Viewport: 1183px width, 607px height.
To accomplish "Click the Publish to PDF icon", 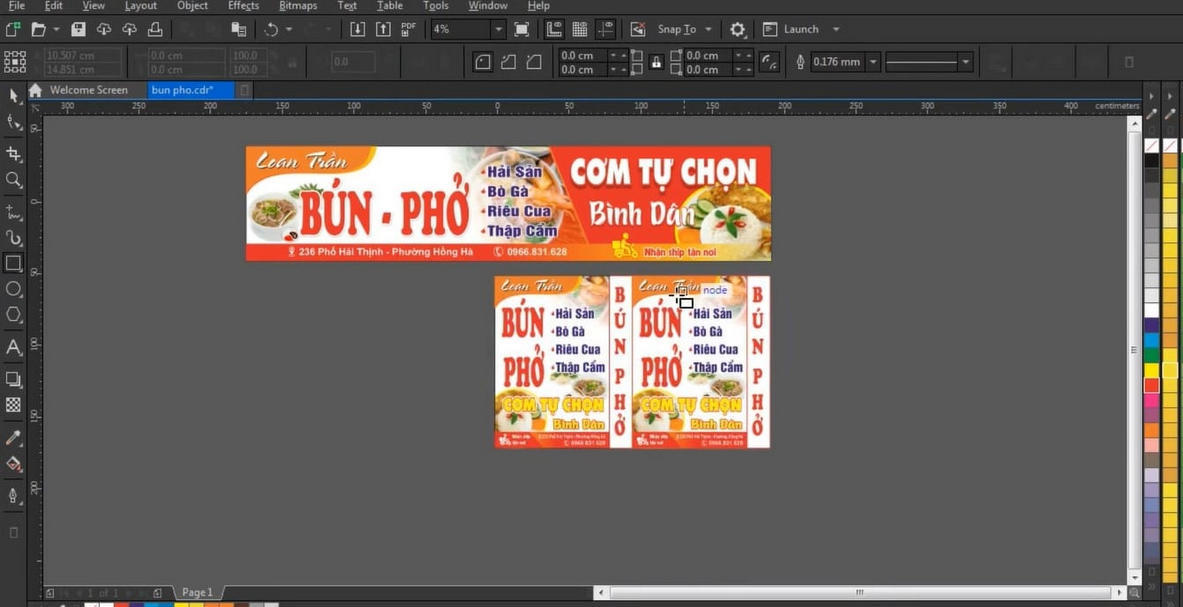I will pyautogui.click(x=406, y=29).
